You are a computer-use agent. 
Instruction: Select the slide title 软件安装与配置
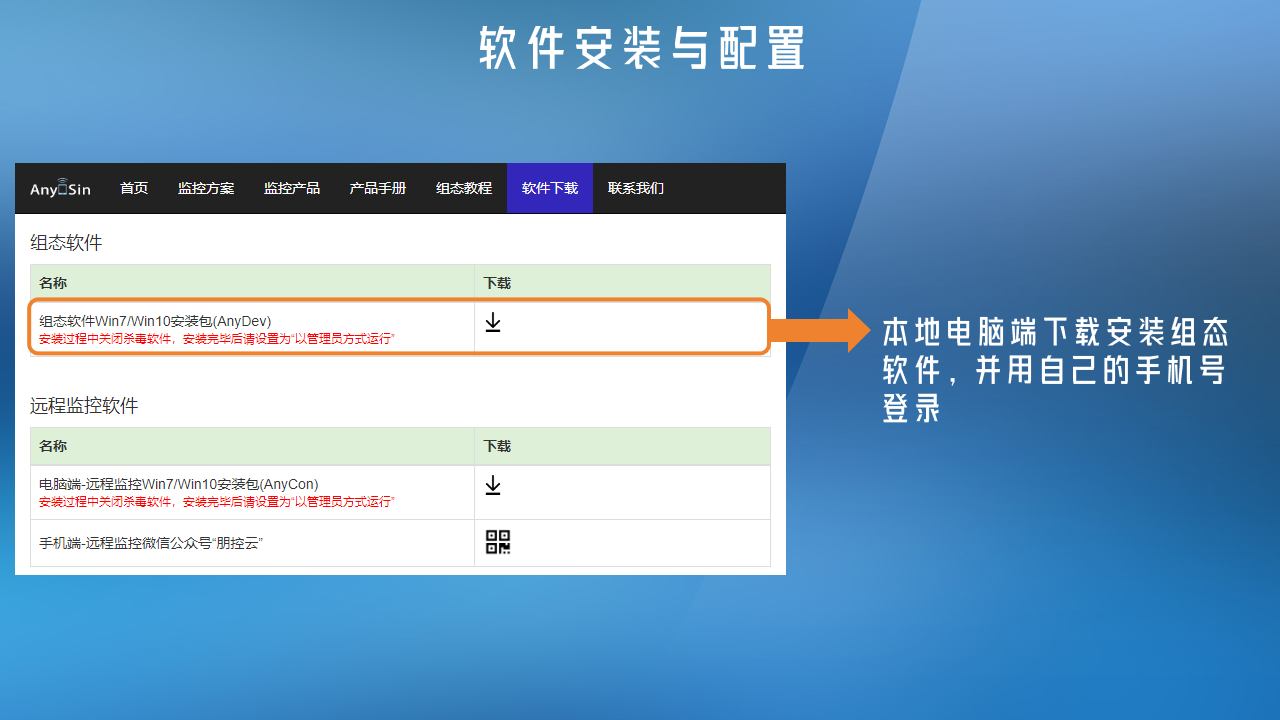(x=641, y=48)
